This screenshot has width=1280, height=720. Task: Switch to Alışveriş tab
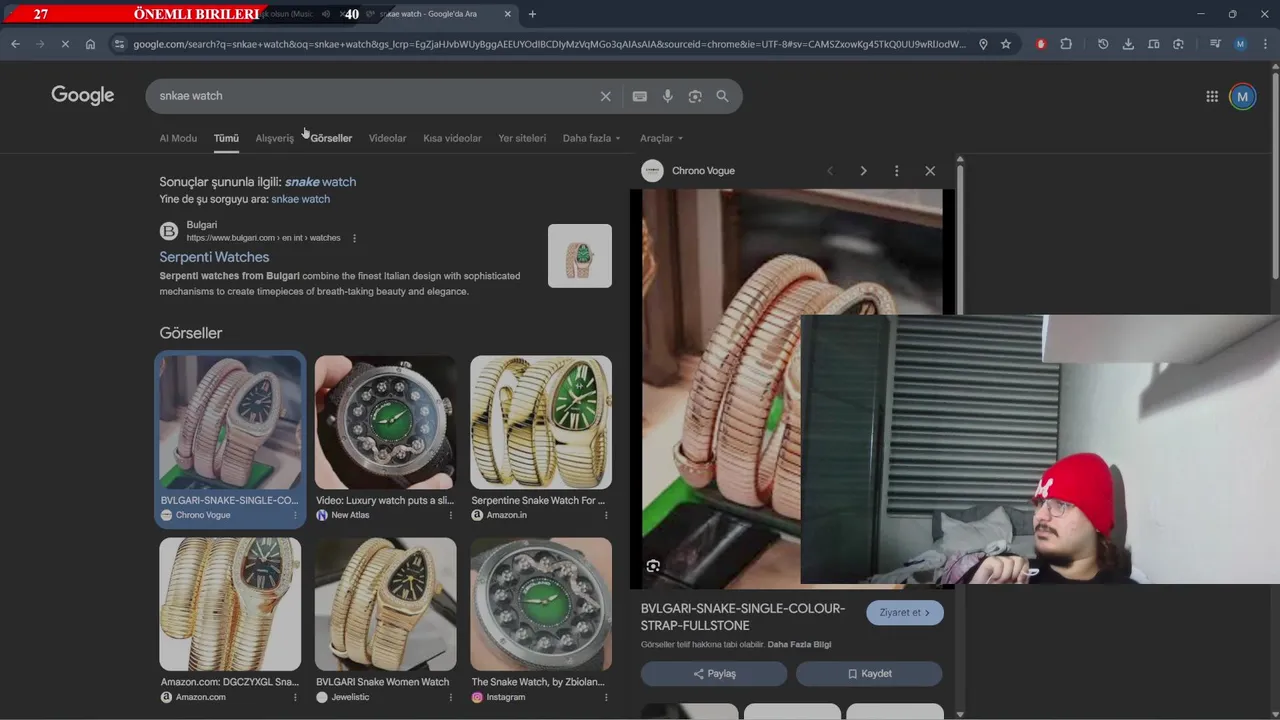(274, 138)
